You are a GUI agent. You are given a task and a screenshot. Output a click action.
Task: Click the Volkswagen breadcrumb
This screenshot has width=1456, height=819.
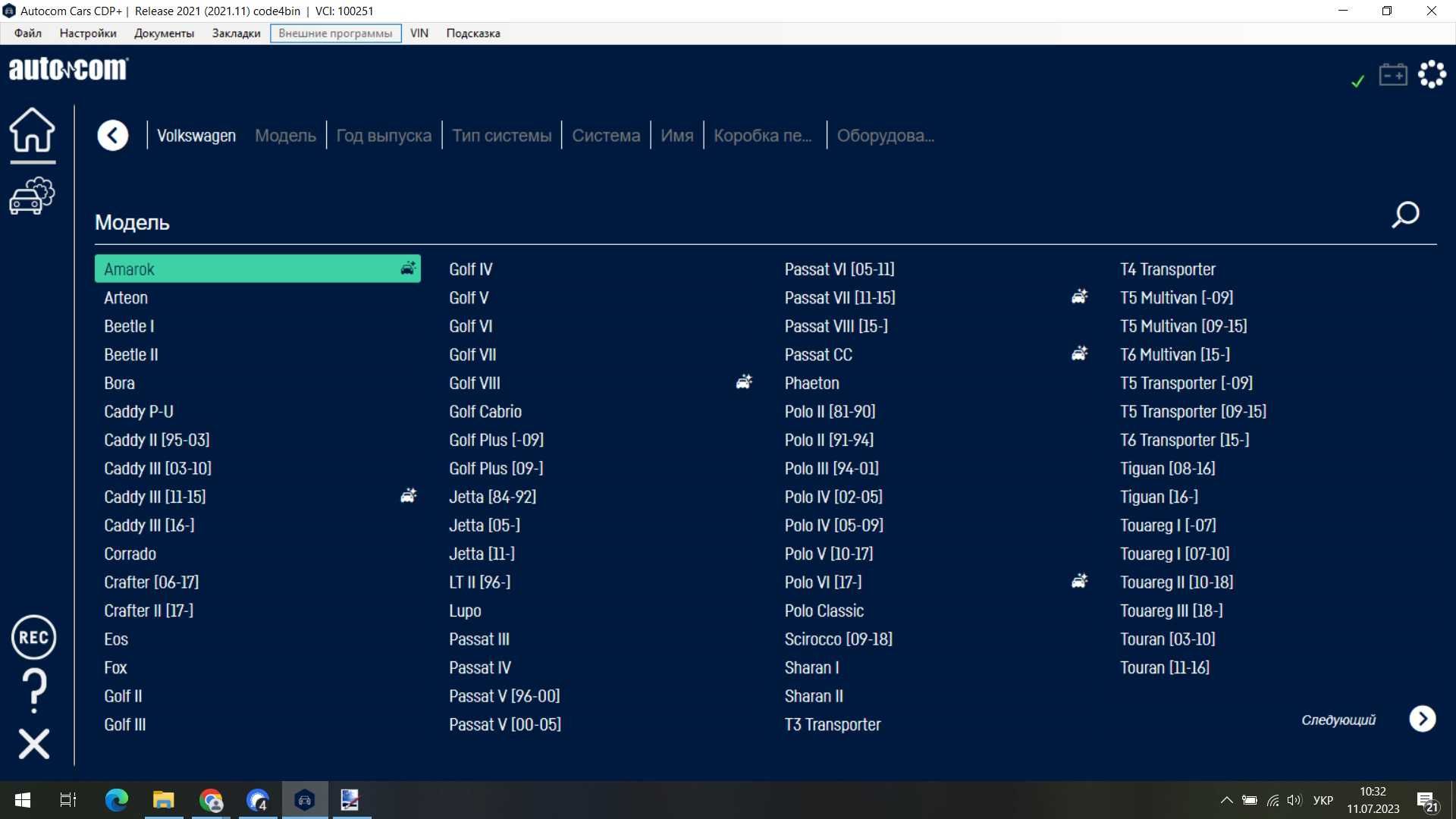[x=196, y=136]
